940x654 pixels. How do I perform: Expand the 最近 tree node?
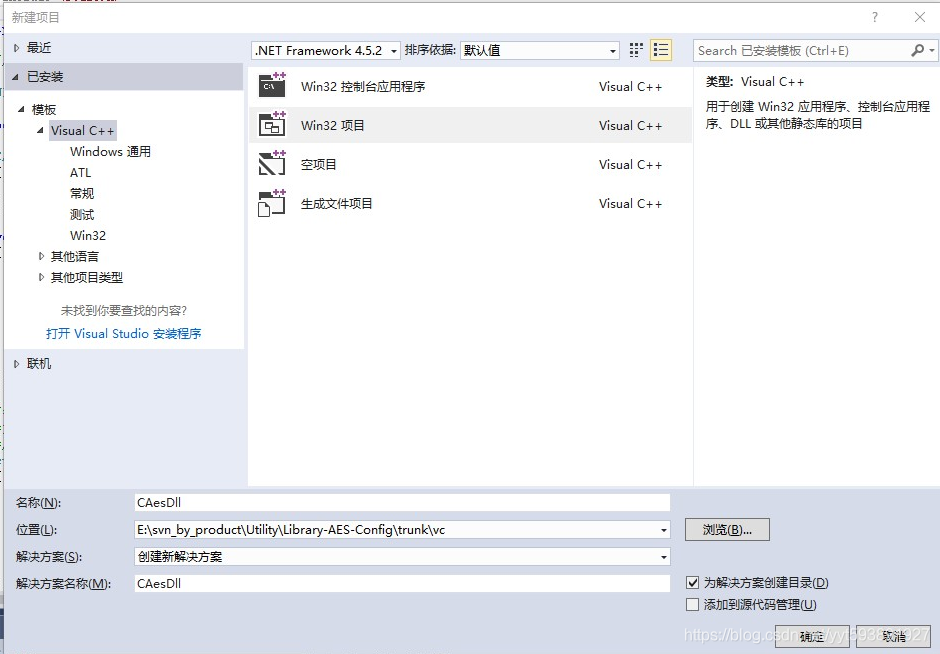[x=16, y=47]
